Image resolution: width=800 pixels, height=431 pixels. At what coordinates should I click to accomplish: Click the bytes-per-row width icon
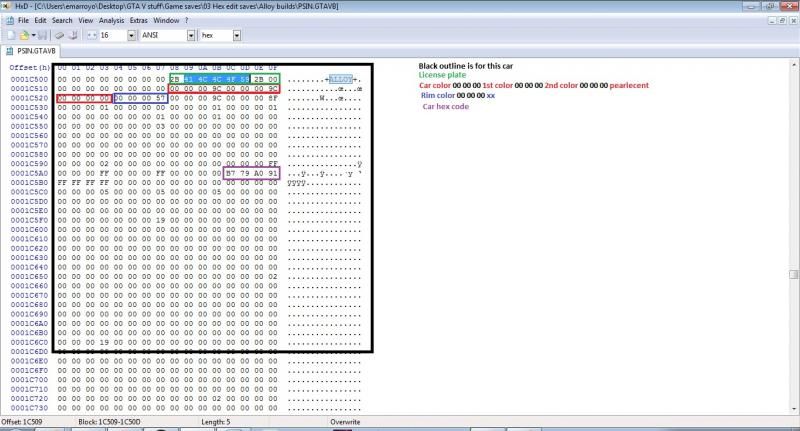point(92,35)
